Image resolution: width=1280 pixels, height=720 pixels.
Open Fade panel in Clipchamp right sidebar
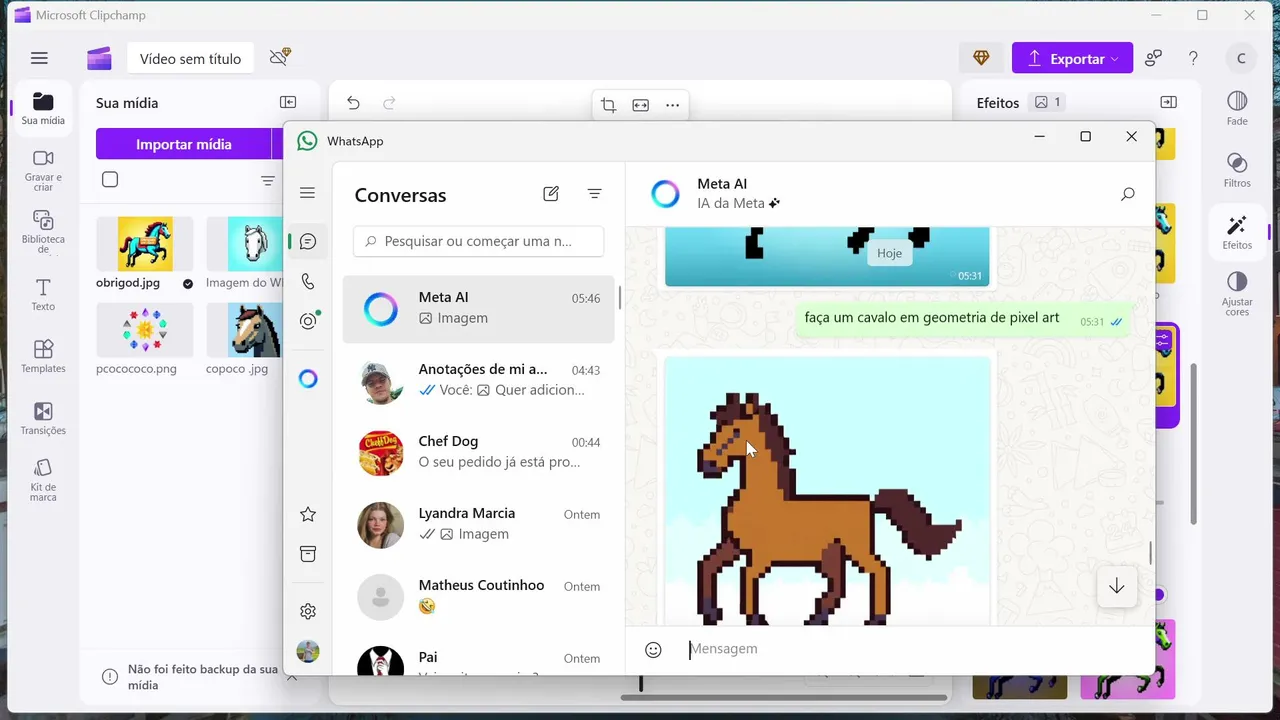[1237, 108]
